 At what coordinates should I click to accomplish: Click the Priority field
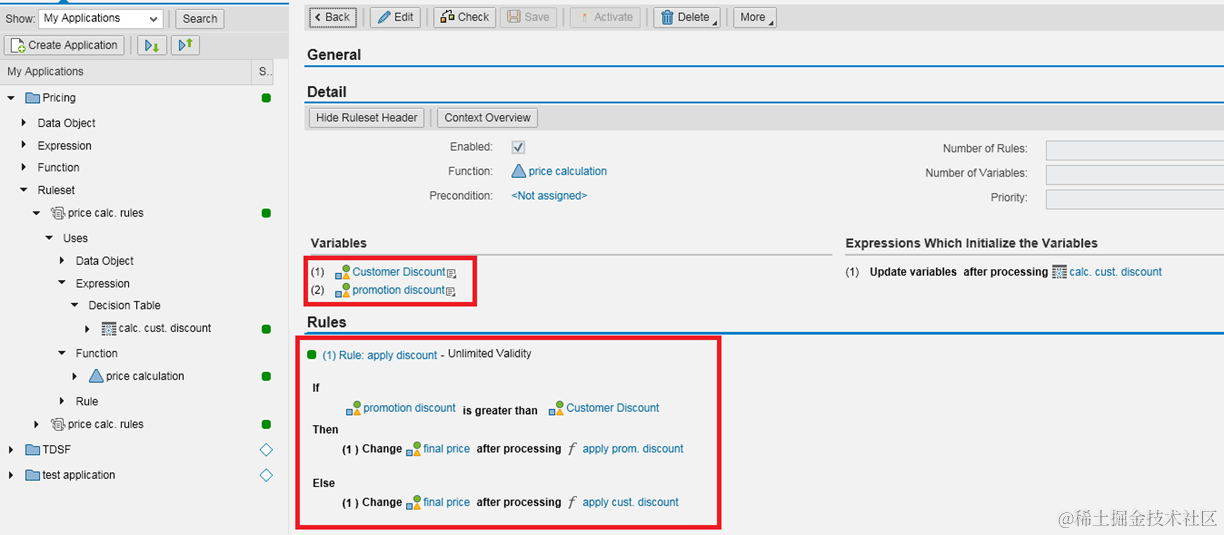pyautogui.click(x=1135, y=199)
